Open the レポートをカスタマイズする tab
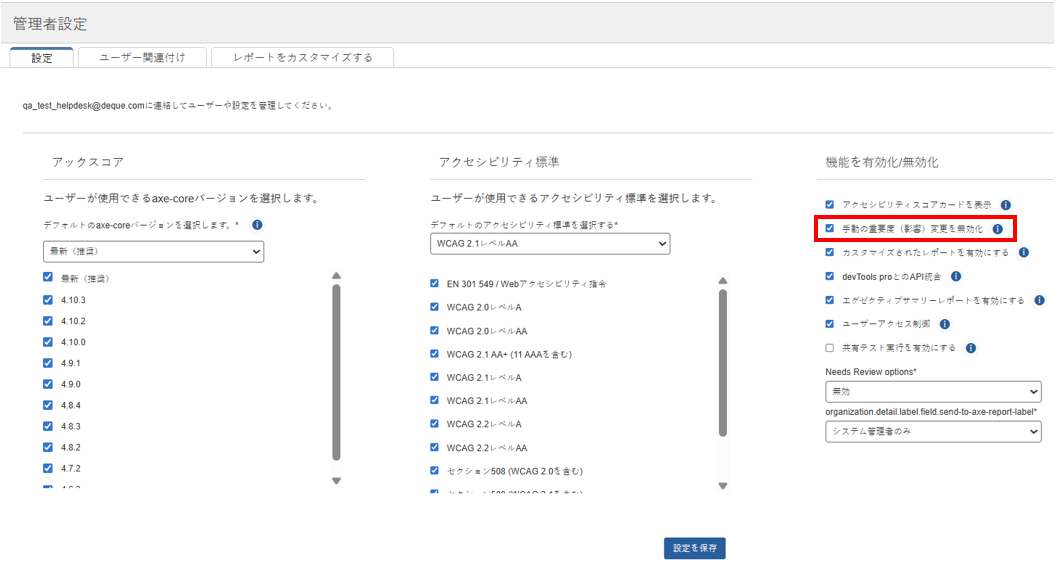Screen dimensions: 1058x565 click(302, 58)
